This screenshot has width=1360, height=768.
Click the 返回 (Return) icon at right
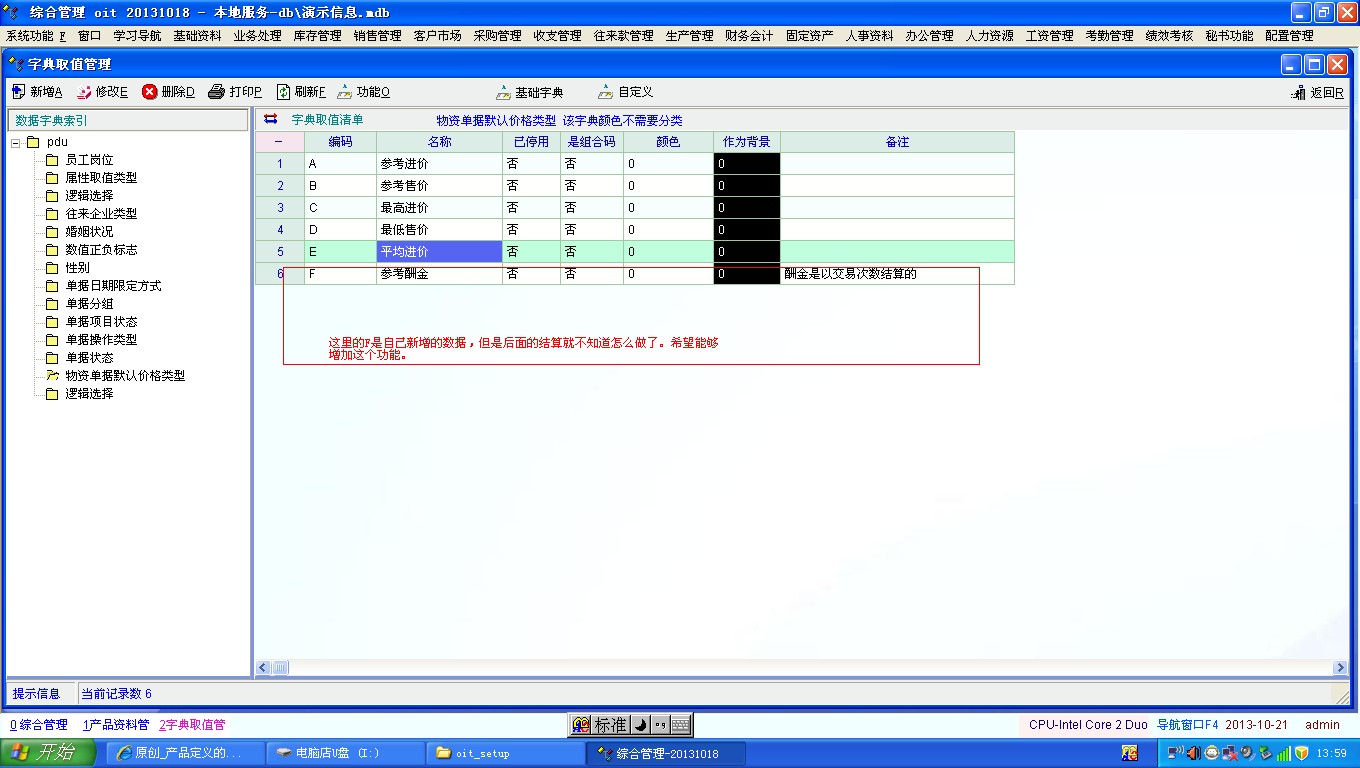[1299, 93]
